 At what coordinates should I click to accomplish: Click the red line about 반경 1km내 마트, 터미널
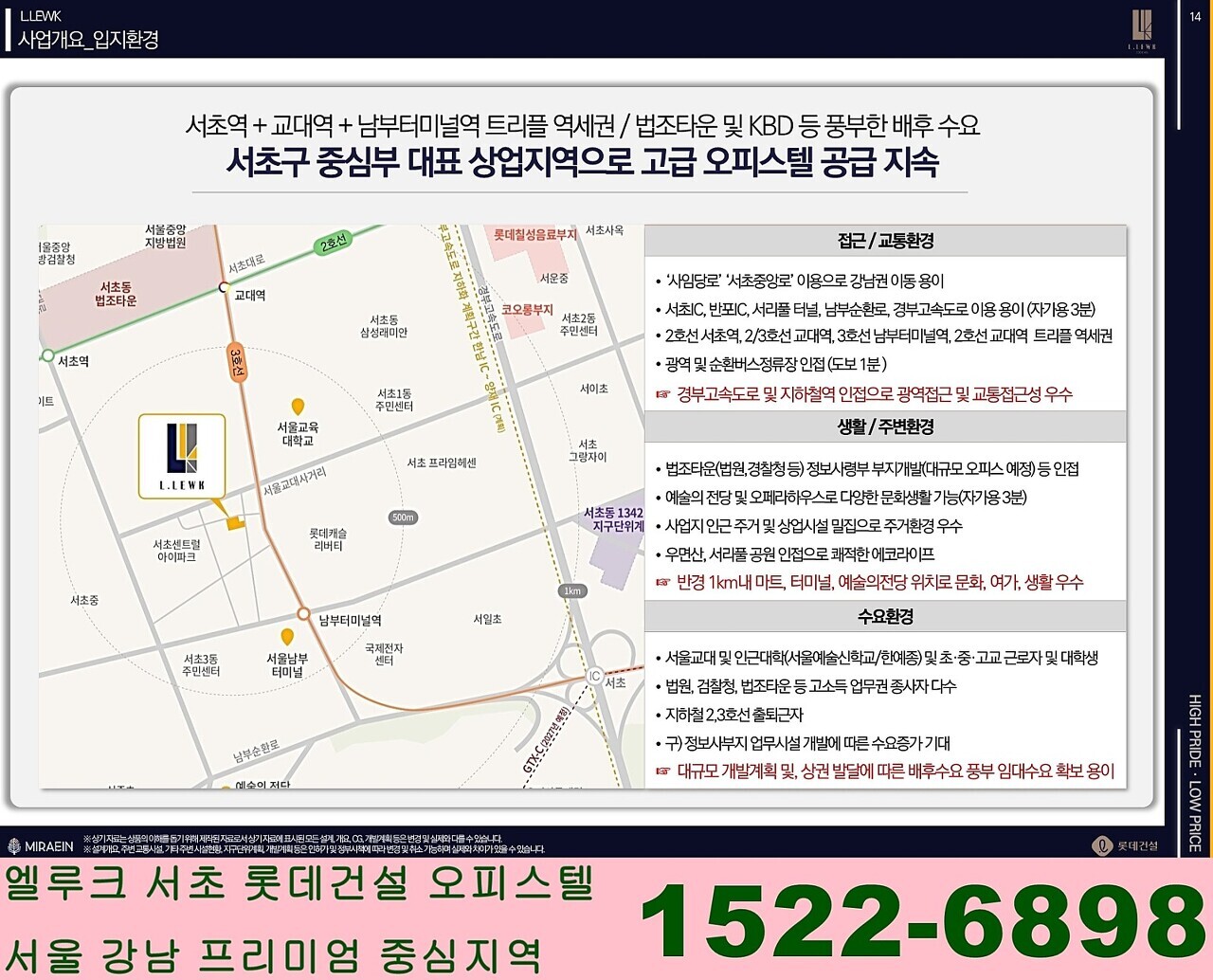click(869, 583)
